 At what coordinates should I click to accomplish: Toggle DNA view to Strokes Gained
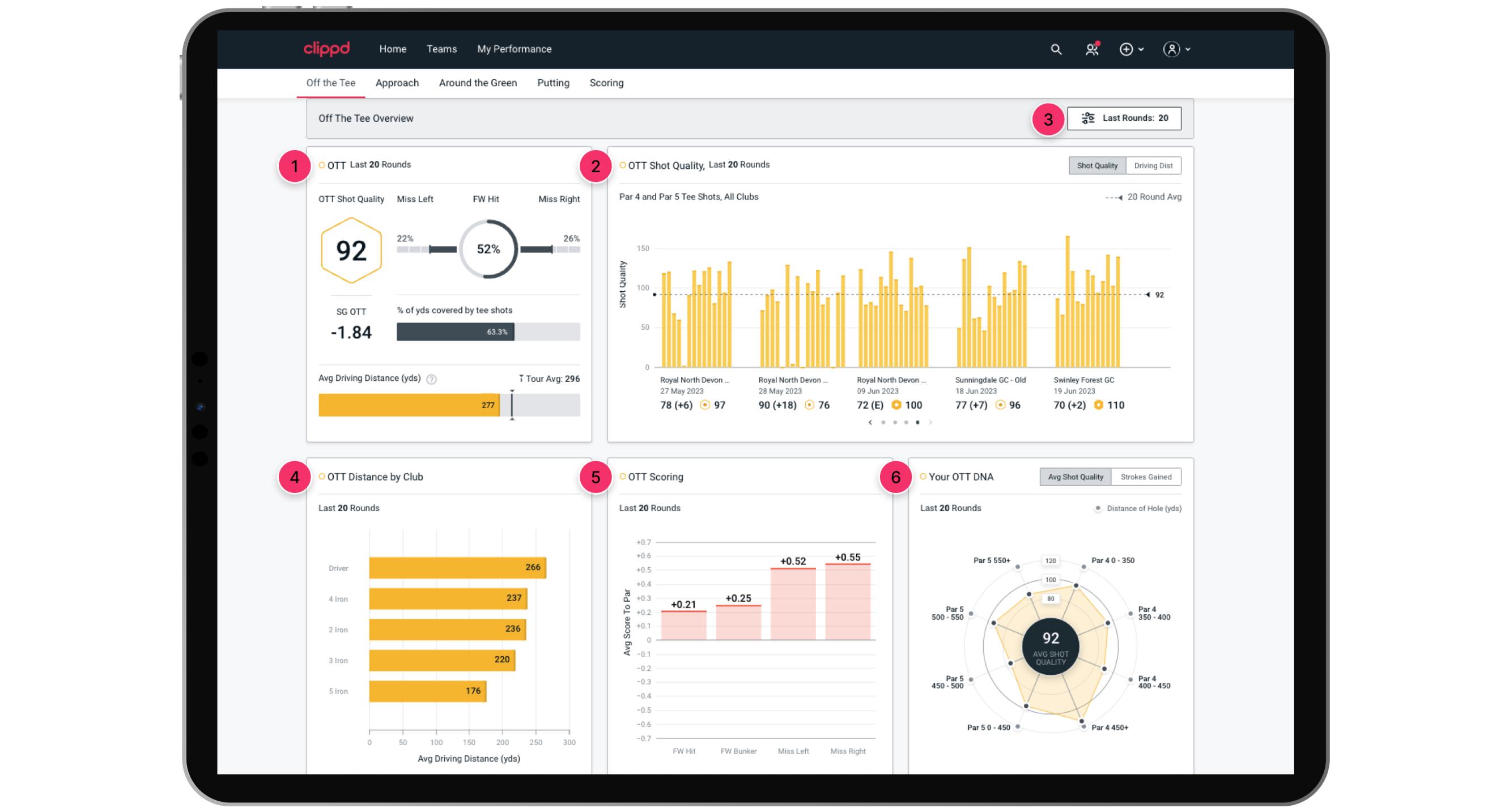pyautogui.click(x=1145, y=477)
